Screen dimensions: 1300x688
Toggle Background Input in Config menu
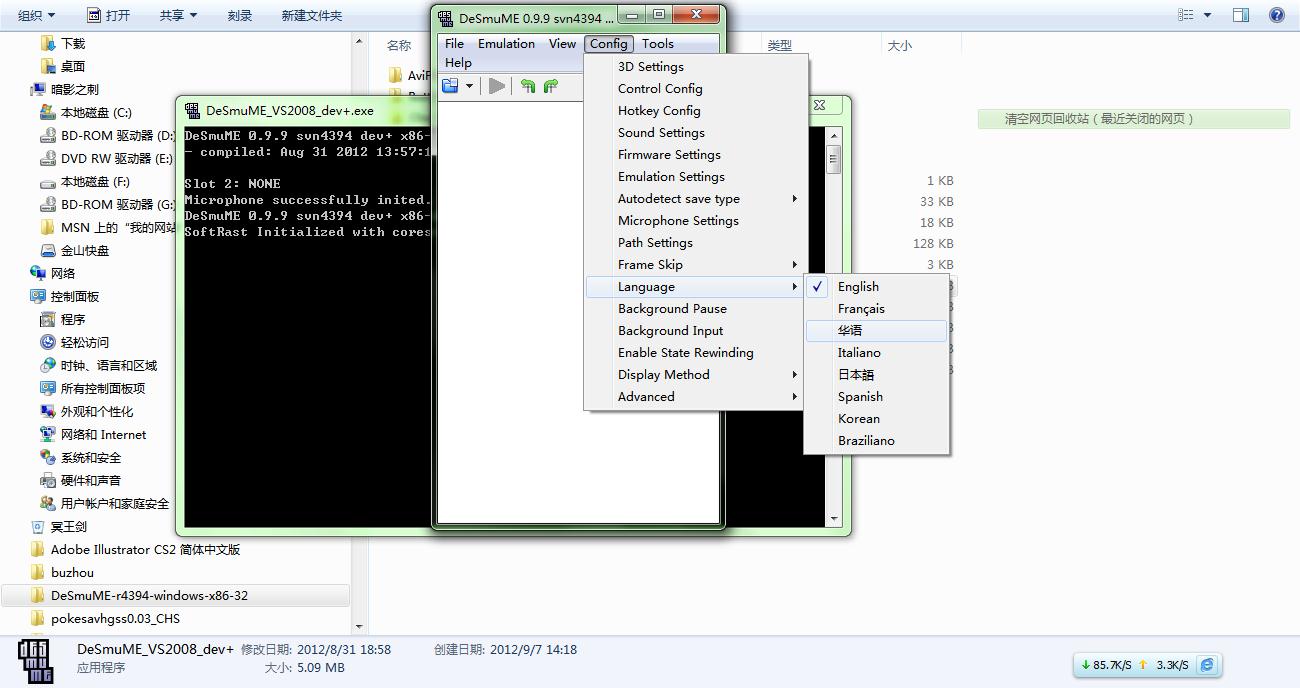(x=696, y=331)
